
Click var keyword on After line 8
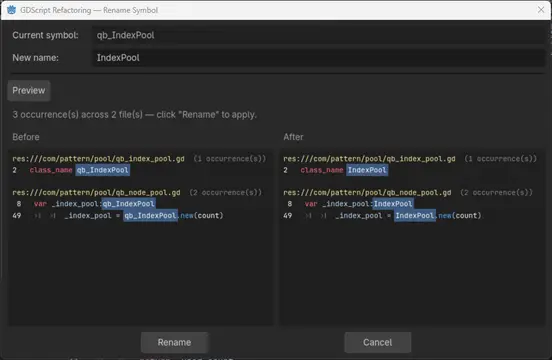pos(311,204)
